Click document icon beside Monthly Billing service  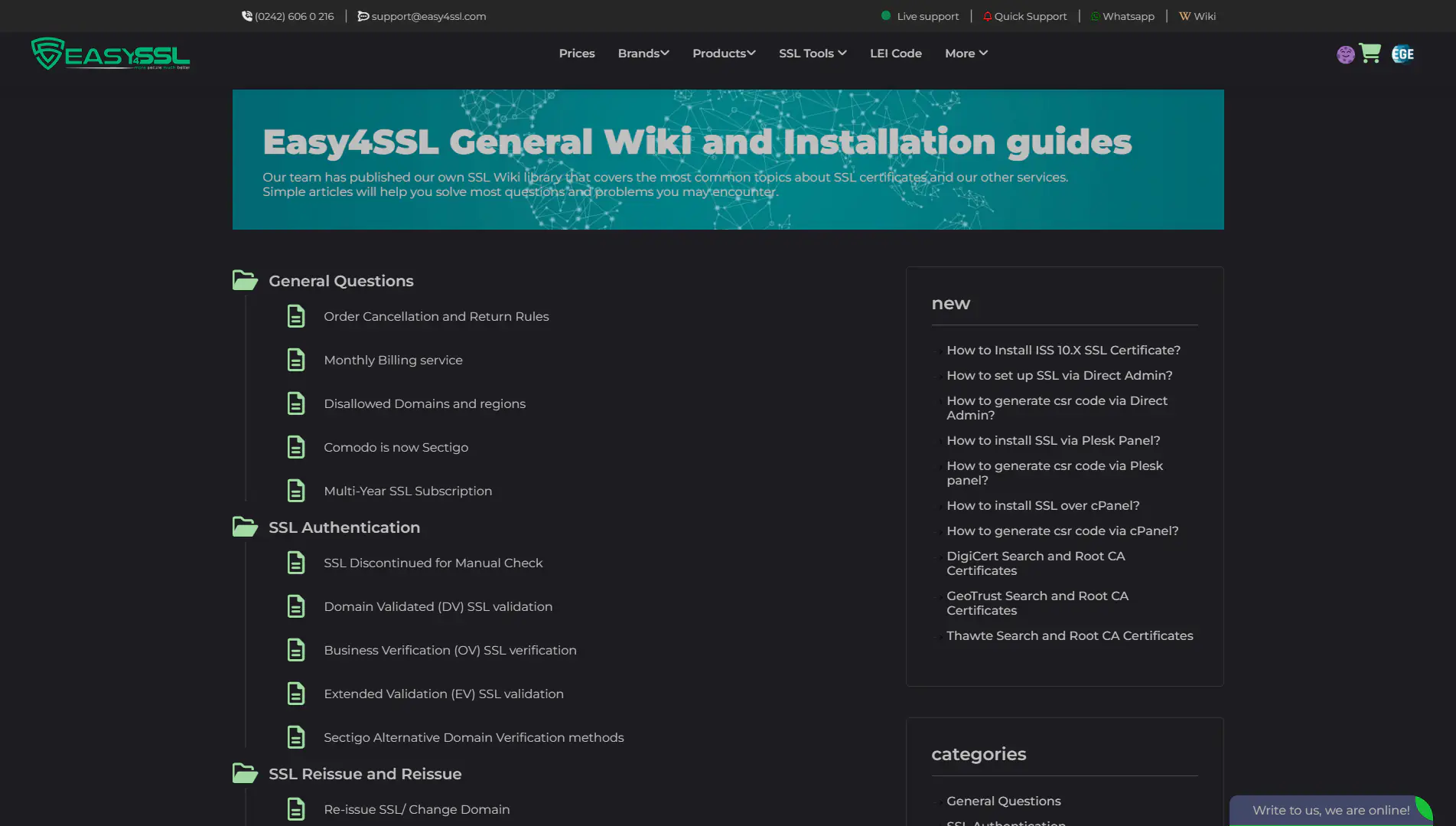(x=296, y=360)
